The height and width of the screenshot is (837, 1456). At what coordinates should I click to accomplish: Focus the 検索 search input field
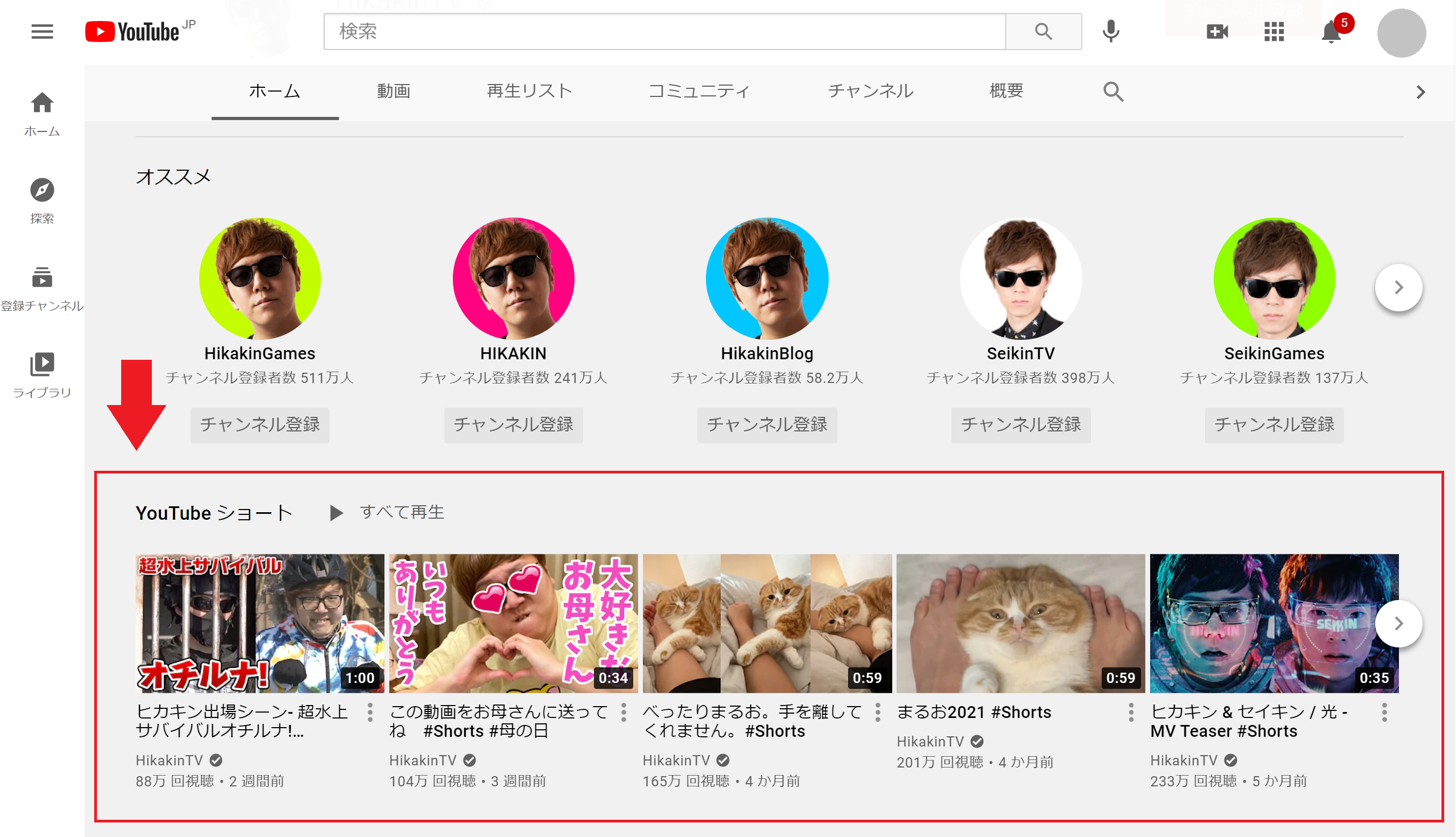tap(663, 31)
